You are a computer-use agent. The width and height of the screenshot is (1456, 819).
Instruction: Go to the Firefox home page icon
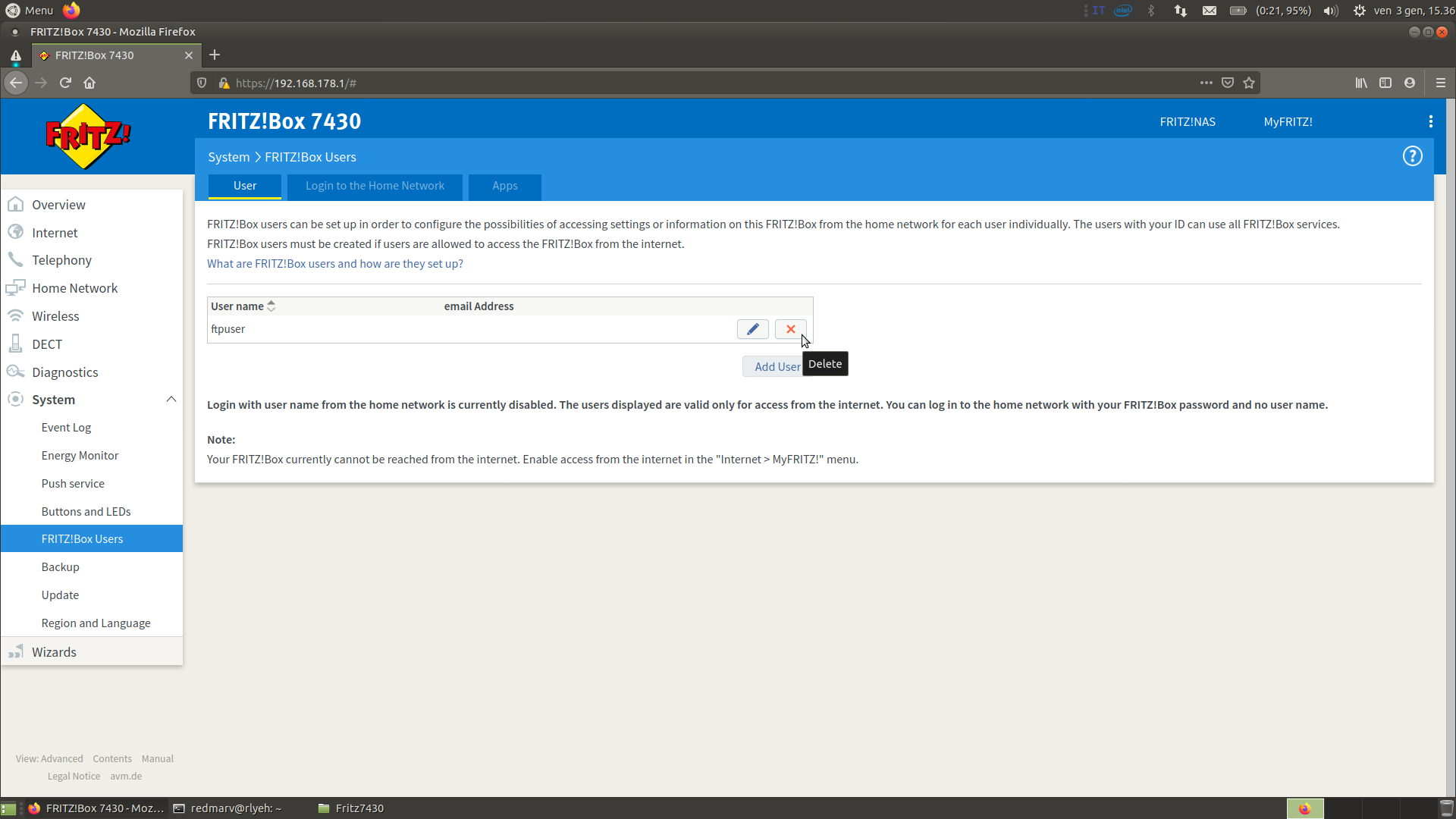click(89, 83)
